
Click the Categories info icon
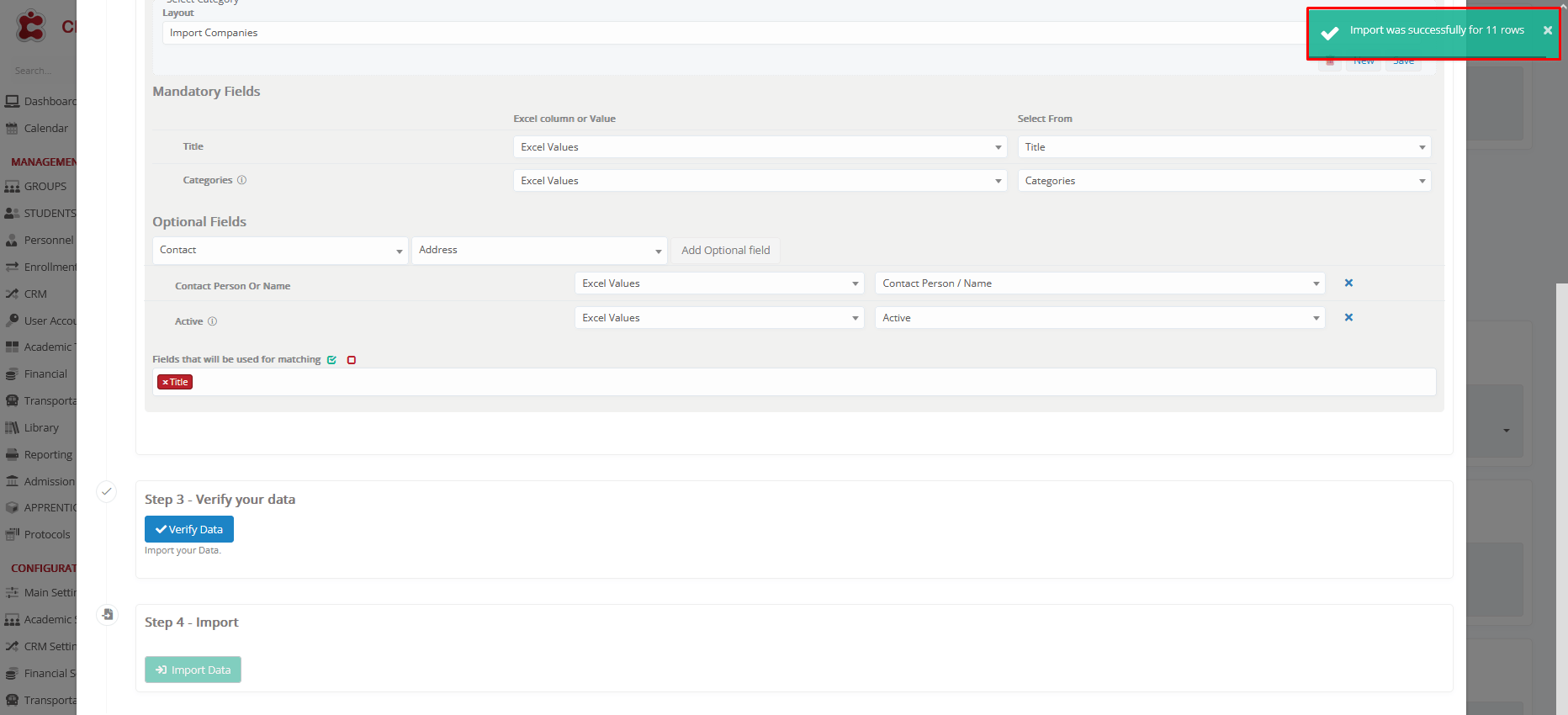click(x=242, y=180)
